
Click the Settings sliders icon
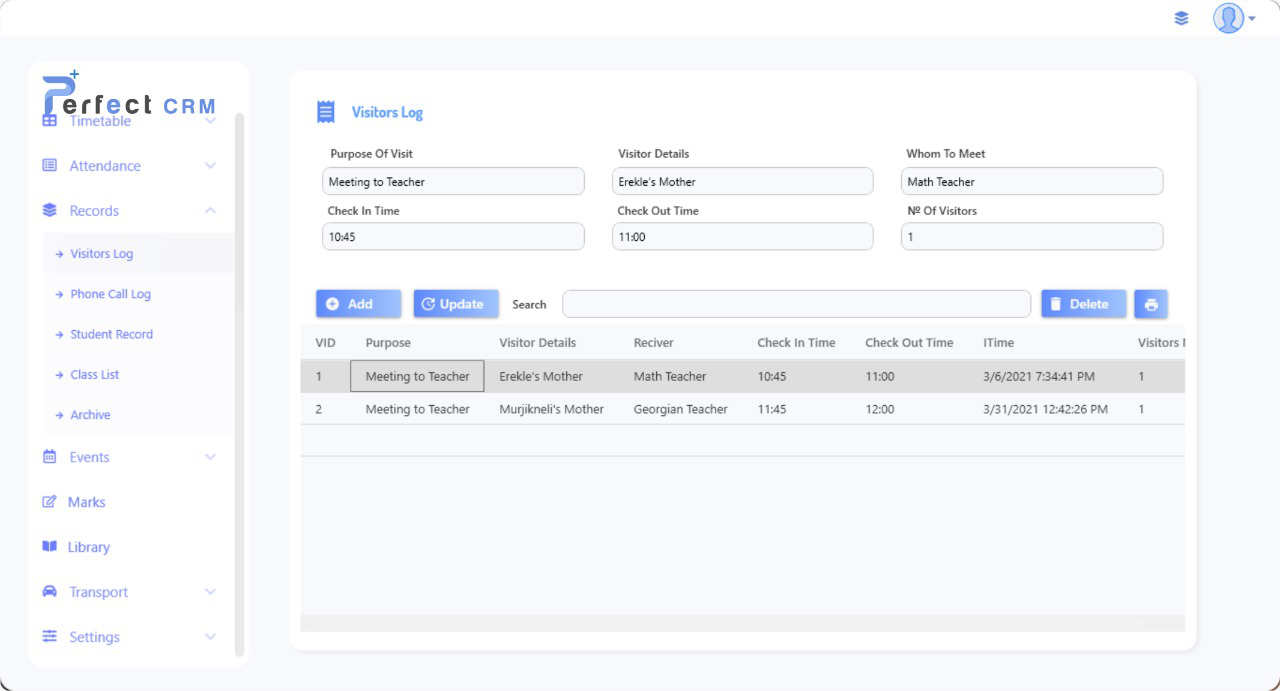pos(49,636)
